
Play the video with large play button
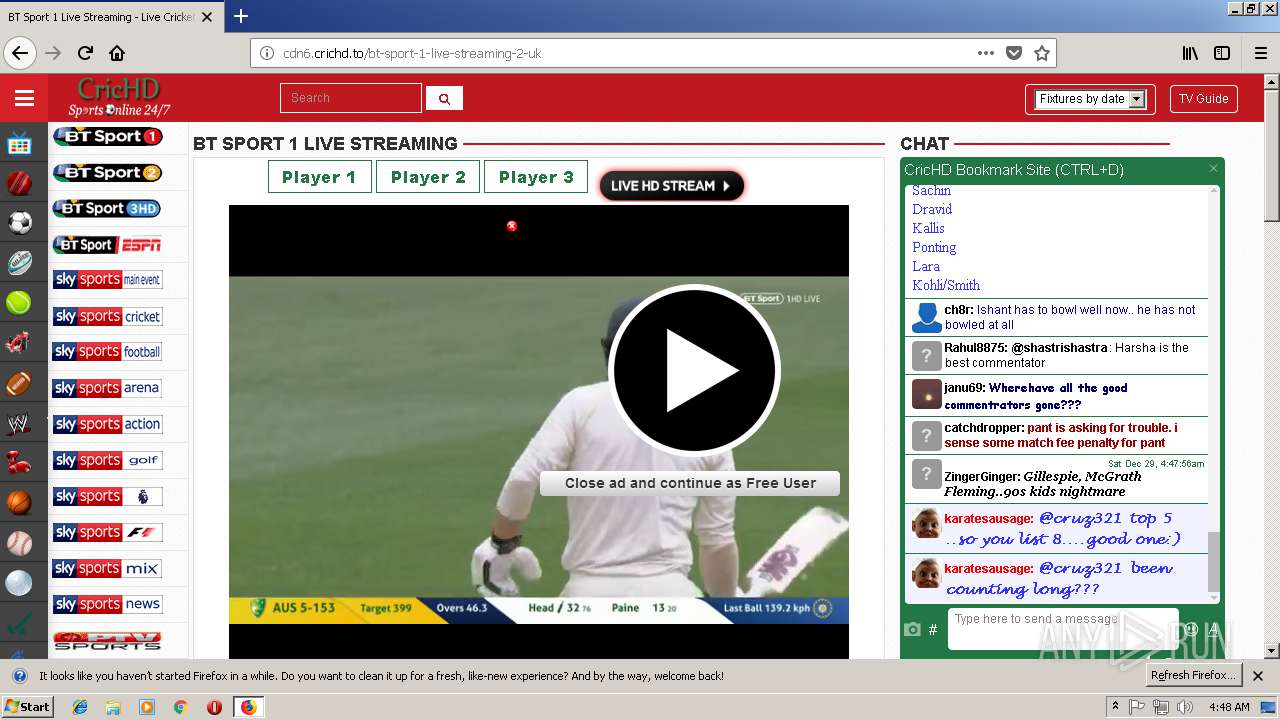point(694,370)
